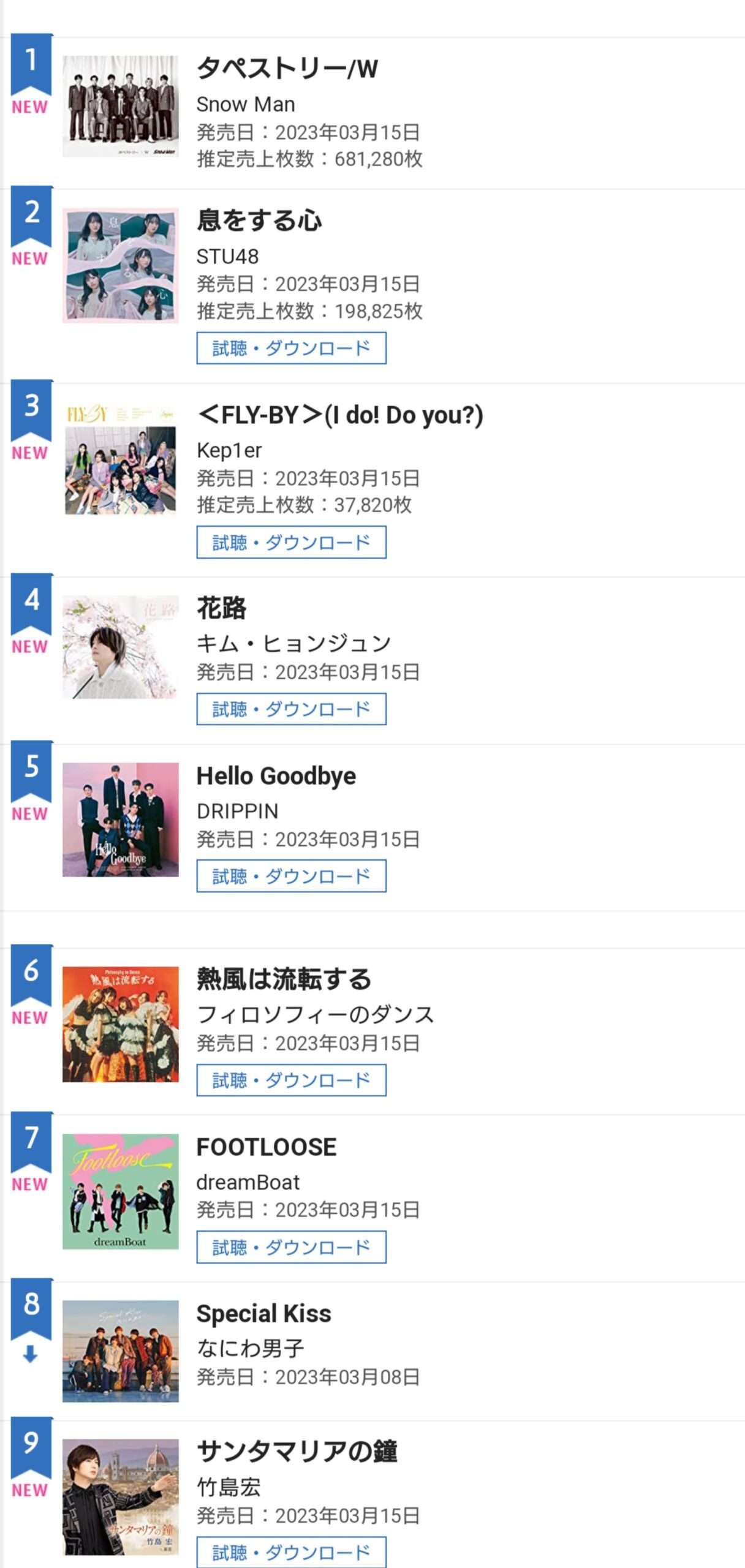
Task: Tap 試聴・ダウンロード for FOOTLOOSE
Action: [x=291, y=1247]
